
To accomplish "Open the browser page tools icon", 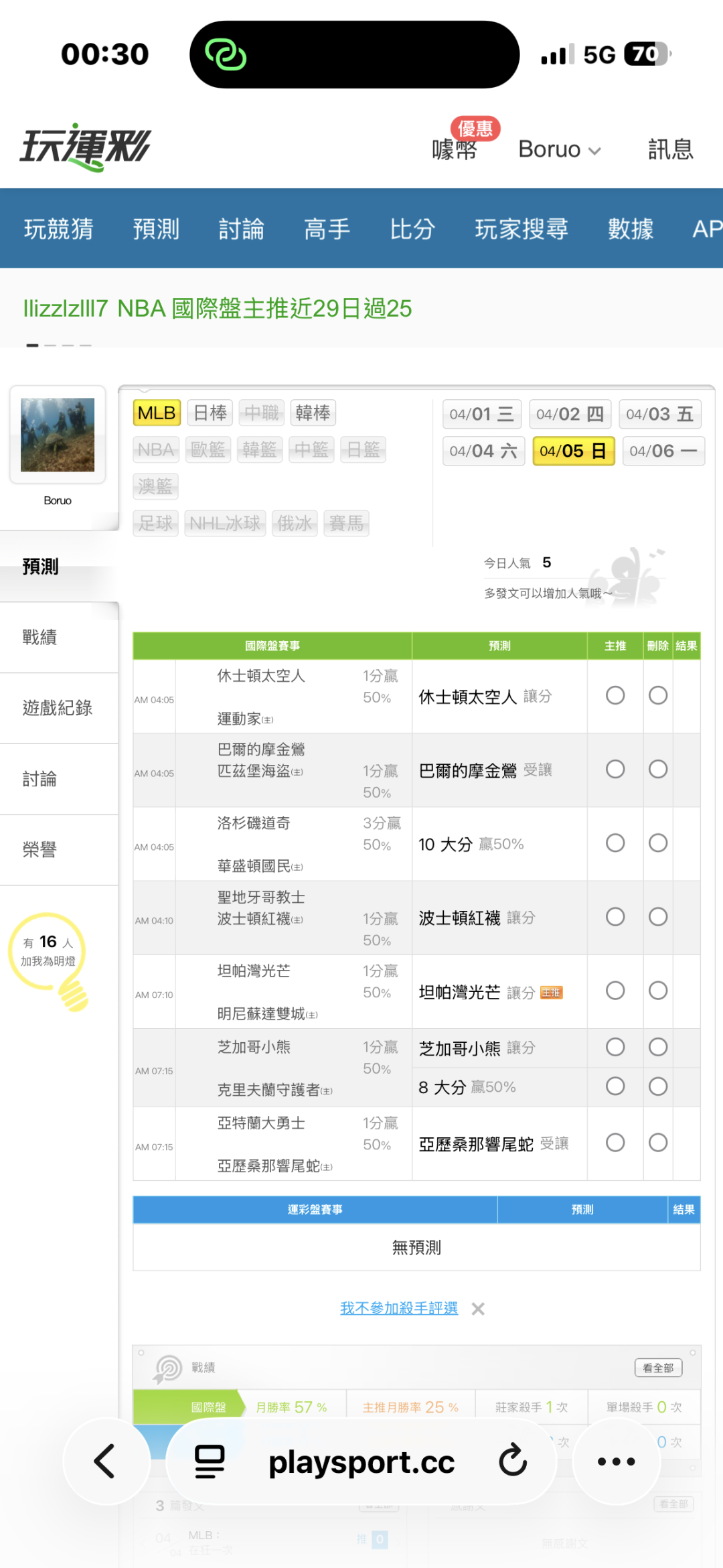I will click(210, 1461).
